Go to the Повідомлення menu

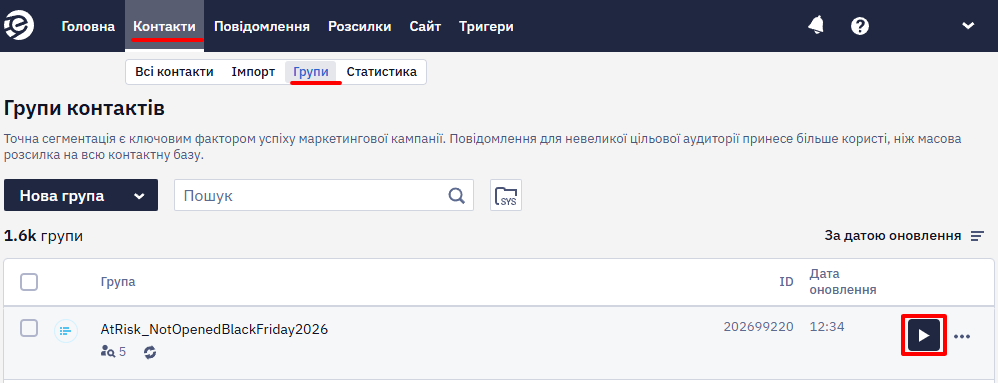(x=262, y=27)
